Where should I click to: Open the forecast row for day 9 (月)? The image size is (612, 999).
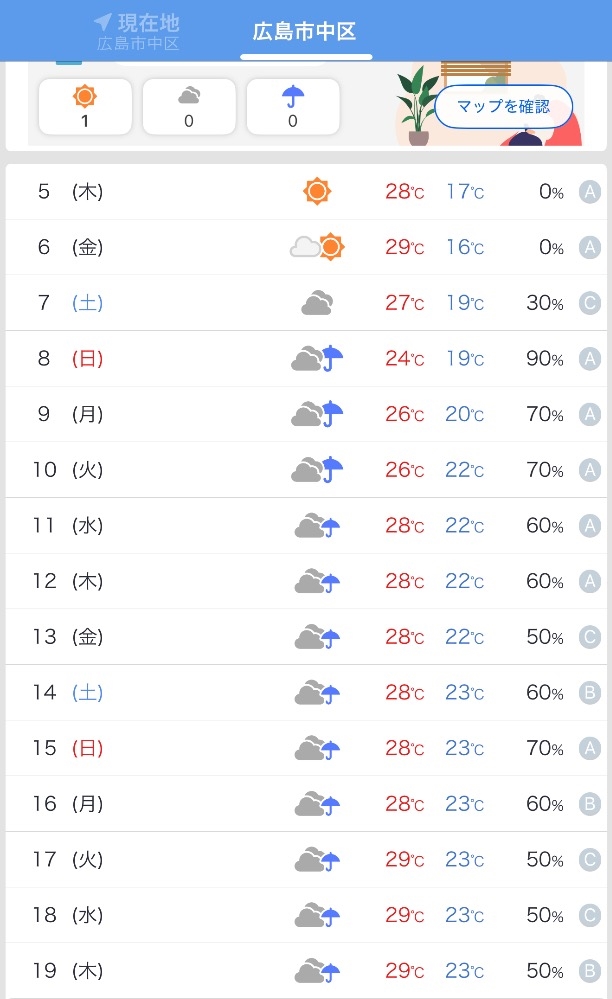point(306,414)
